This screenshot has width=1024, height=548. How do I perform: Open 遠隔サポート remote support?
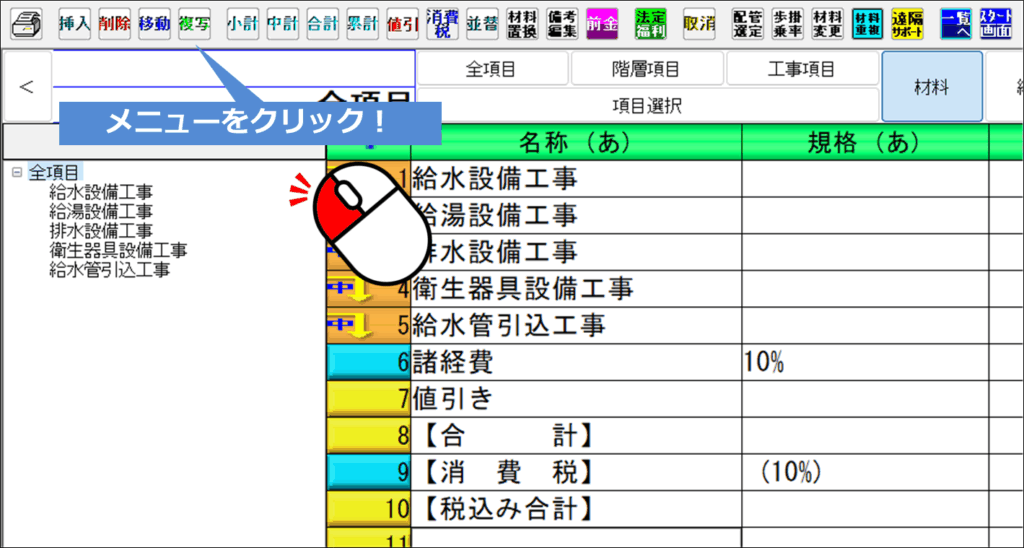pyautogui.click(x=908, y=24)
